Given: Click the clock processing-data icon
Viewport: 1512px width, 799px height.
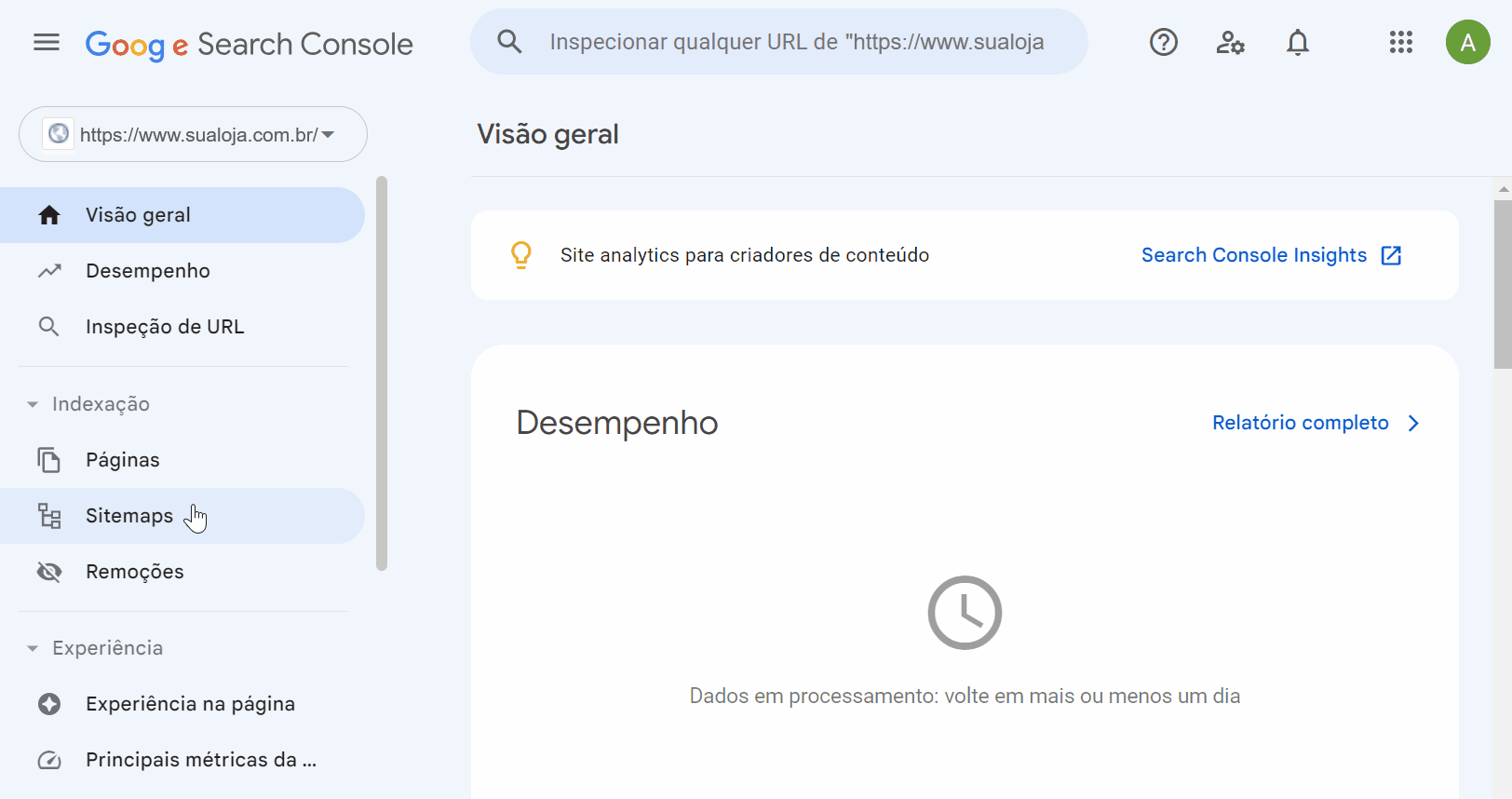Looking at the screenshot, I should tap(965, 613).
